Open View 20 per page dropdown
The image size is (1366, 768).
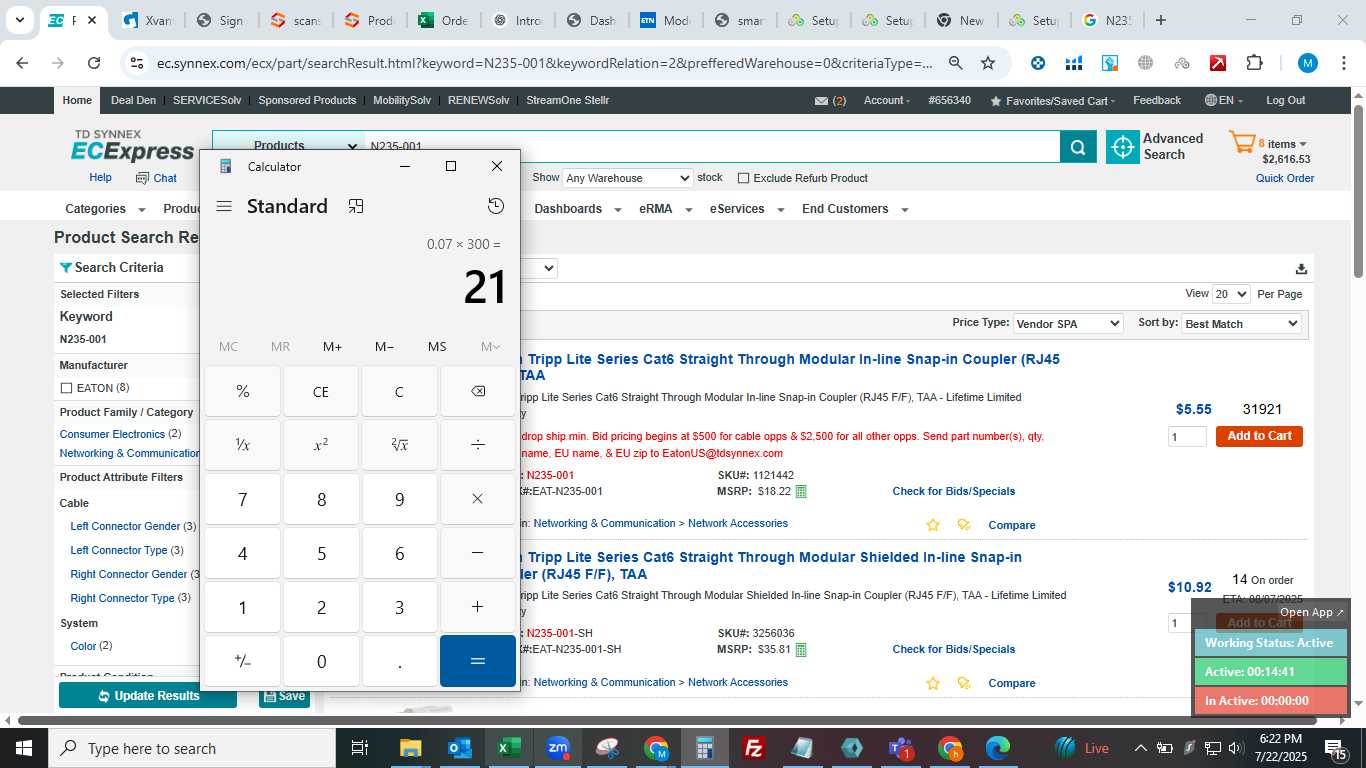tap(1231, 294)
